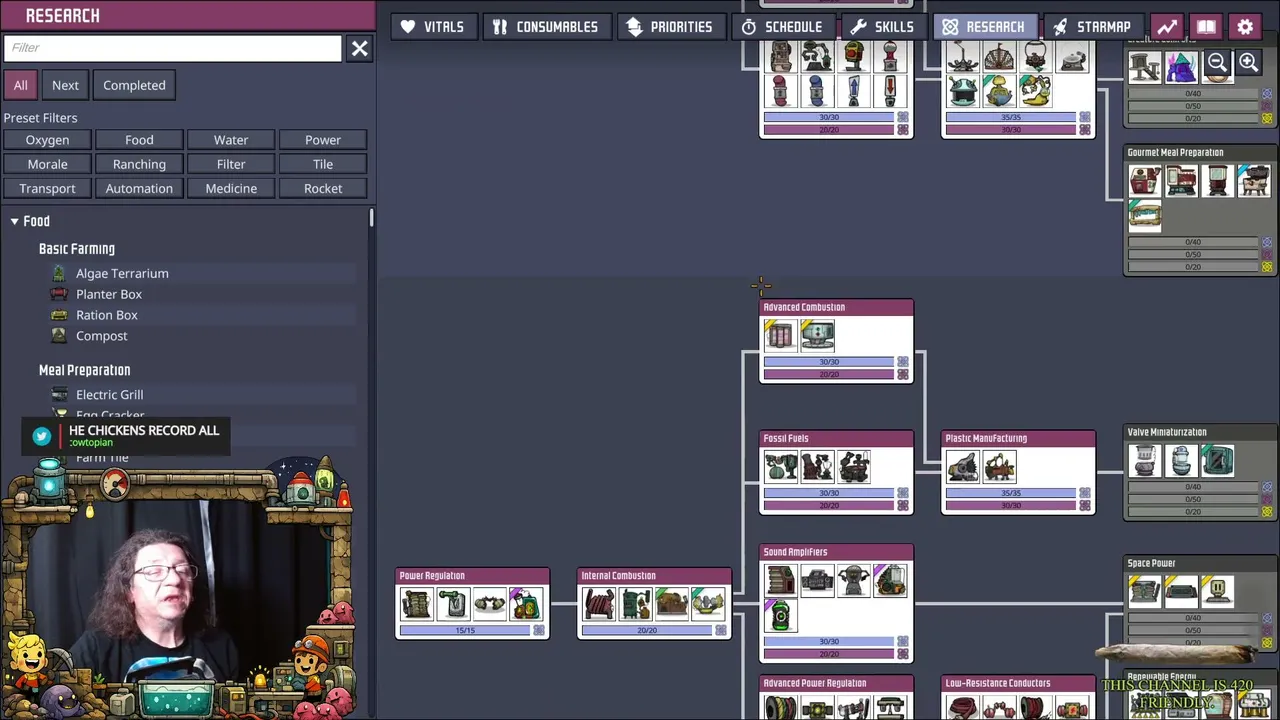Focus the research Filter text field
1280x720 pixels.
coord(172,48)
